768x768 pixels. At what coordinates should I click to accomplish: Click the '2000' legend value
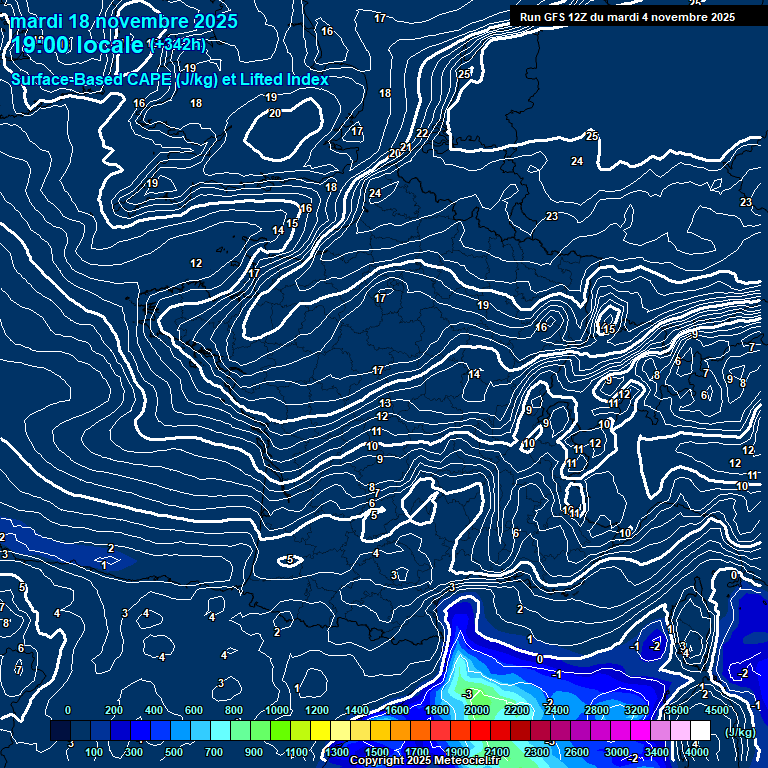click(477, 710)
